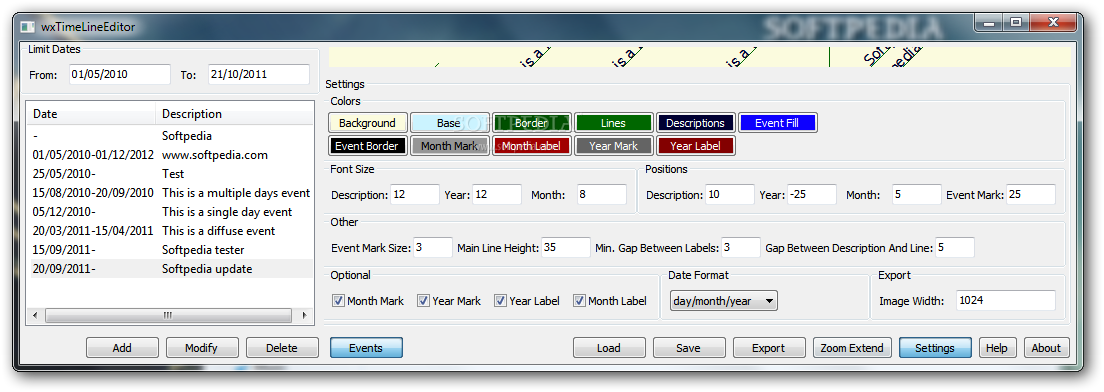
Task: Choose the Lines color
Action: tap(613, 123)
